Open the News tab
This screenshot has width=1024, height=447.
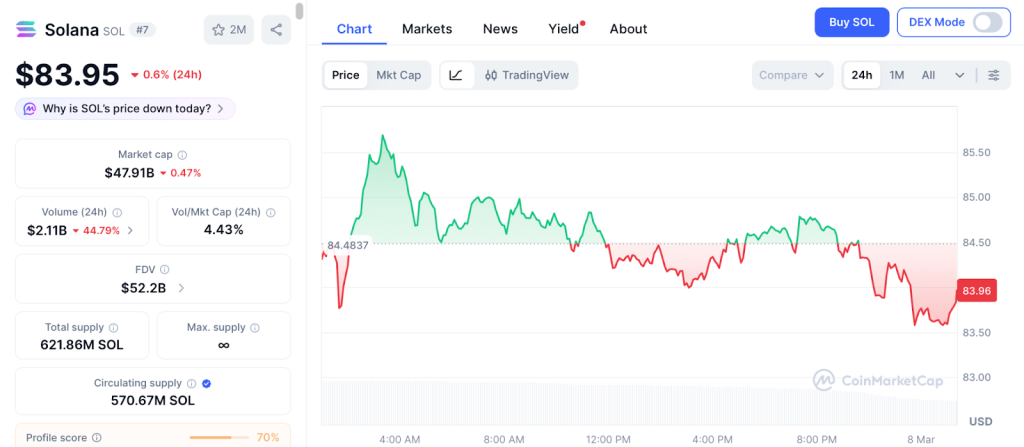(x=500, y=29)
